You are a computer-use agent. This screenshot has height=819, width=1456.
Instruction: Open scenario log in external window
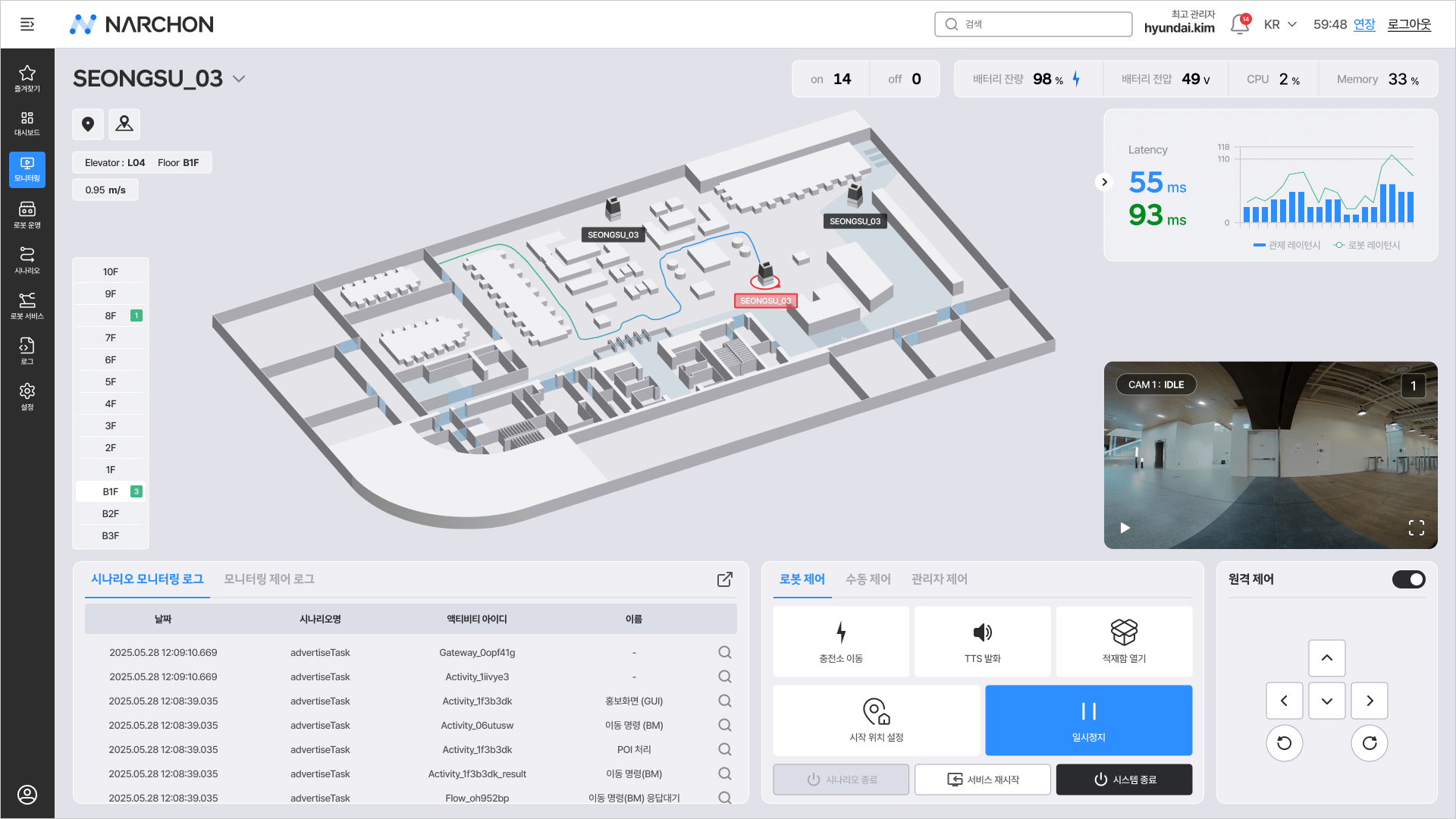click(725, 579)
